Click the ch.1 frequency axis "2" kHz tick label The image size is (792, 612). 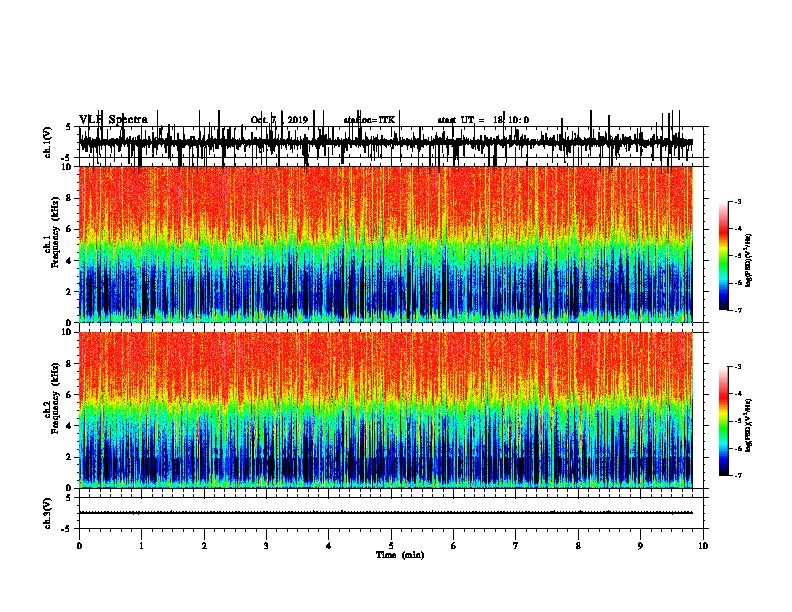69,292
